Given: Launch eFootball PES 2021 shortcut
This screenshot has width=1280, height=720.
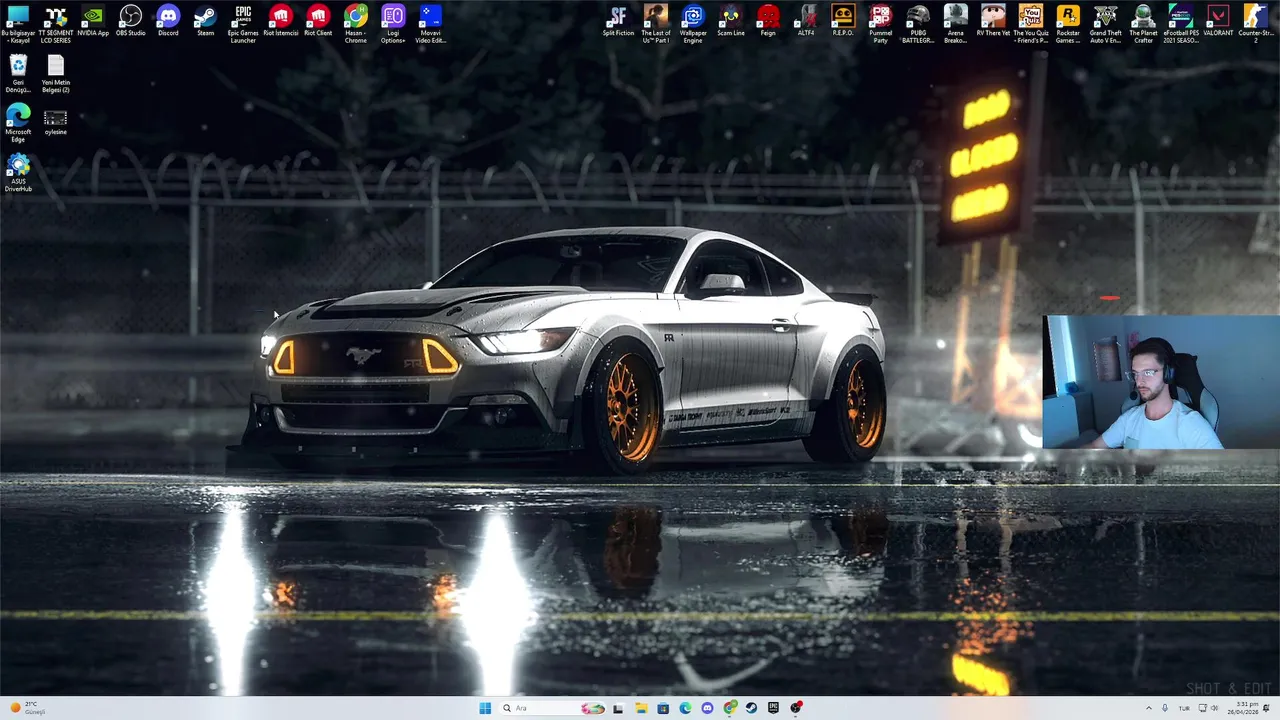Looking at the screenshot, I should click(x=1181, y=23).
